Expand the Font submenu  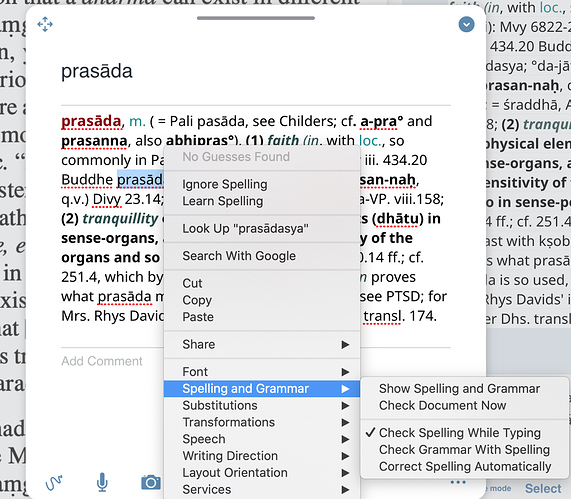point(262,372)
